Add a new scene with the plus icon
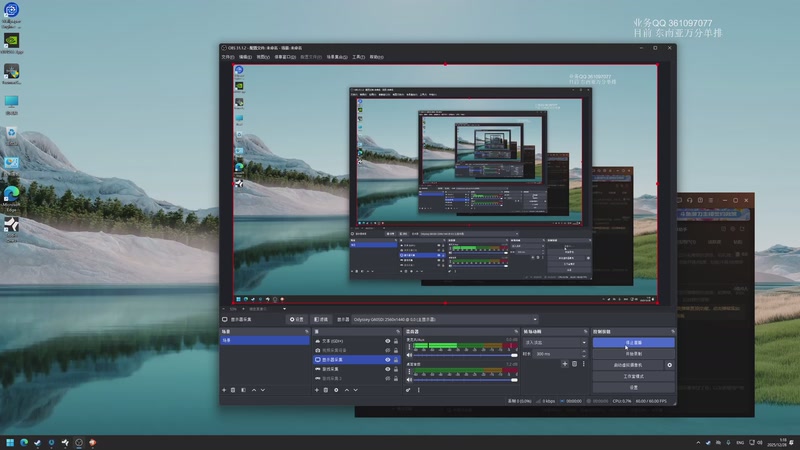 [x=224, y=390]
